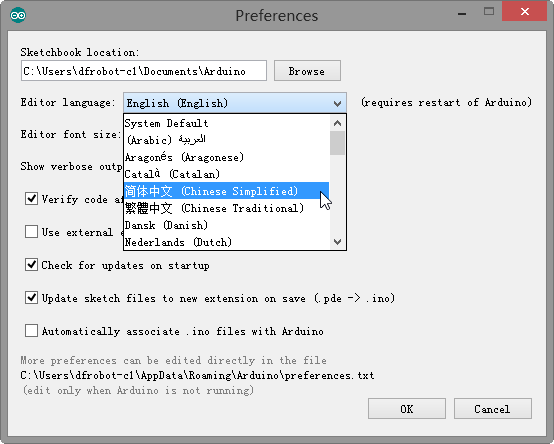Click the Cancel button

pos(493,409)
